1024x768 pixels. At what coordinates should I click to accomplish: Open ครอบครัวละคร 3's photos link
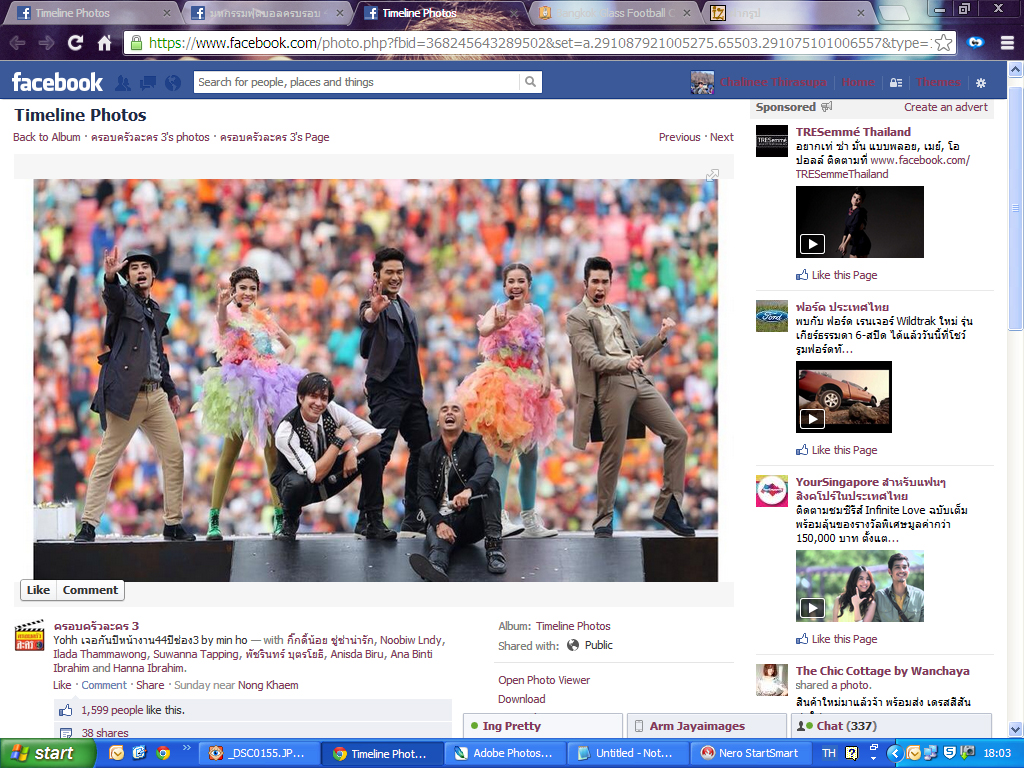click(150, 137)
